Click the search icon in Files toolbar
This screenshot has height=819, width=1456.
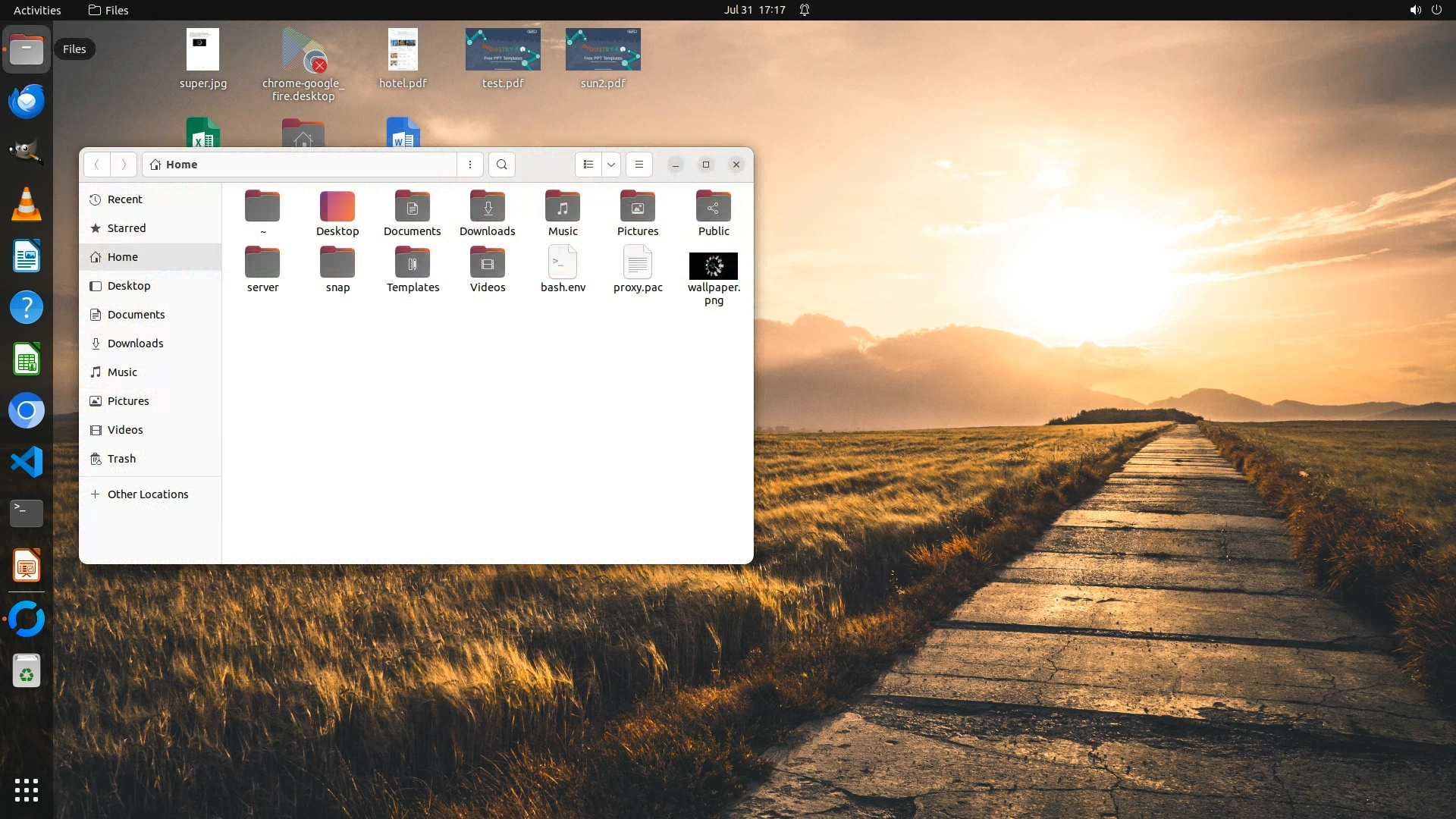(501, 165)
